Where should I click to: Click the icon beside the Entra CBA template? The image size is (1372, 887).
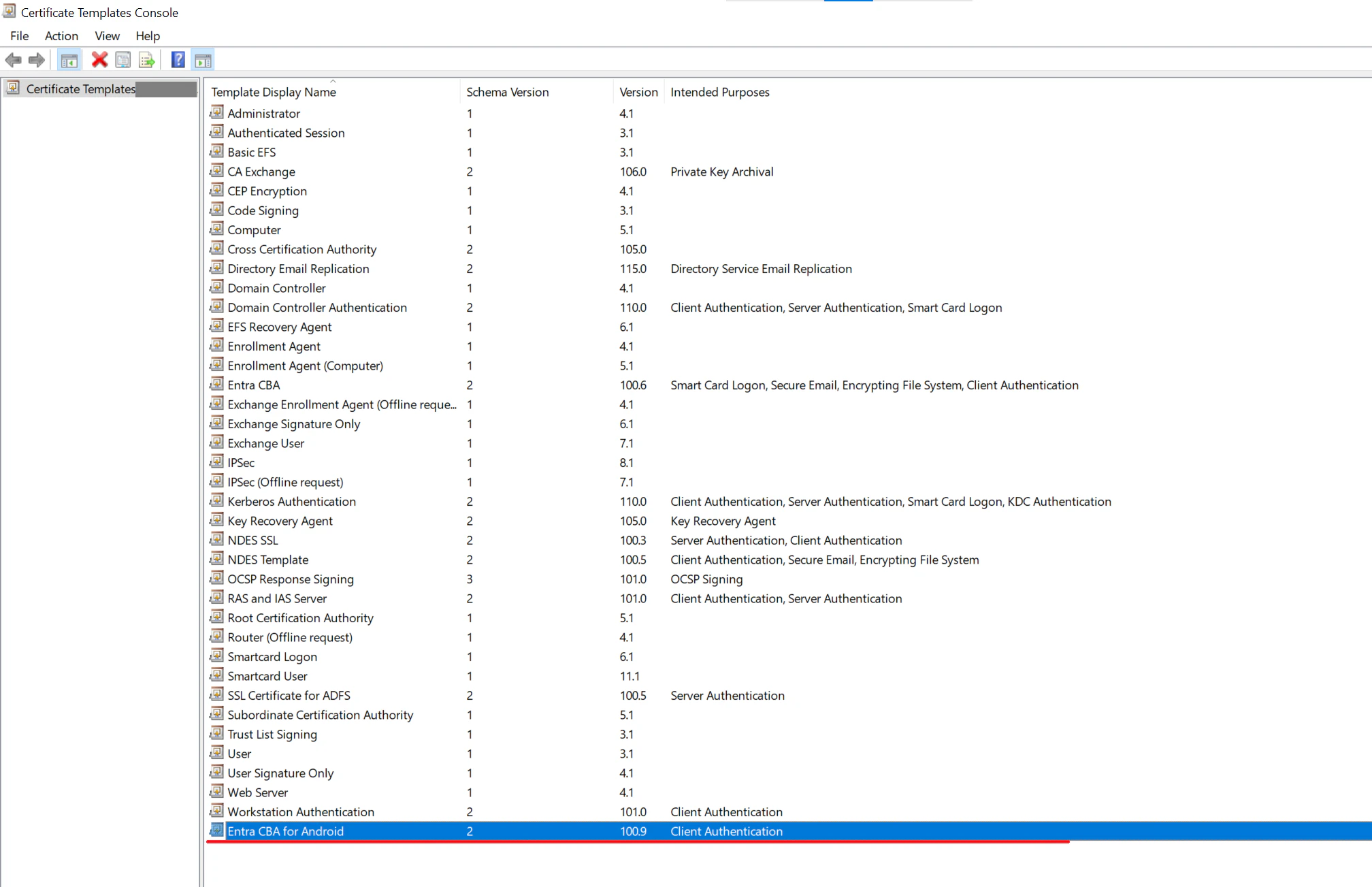click(217, 384)
